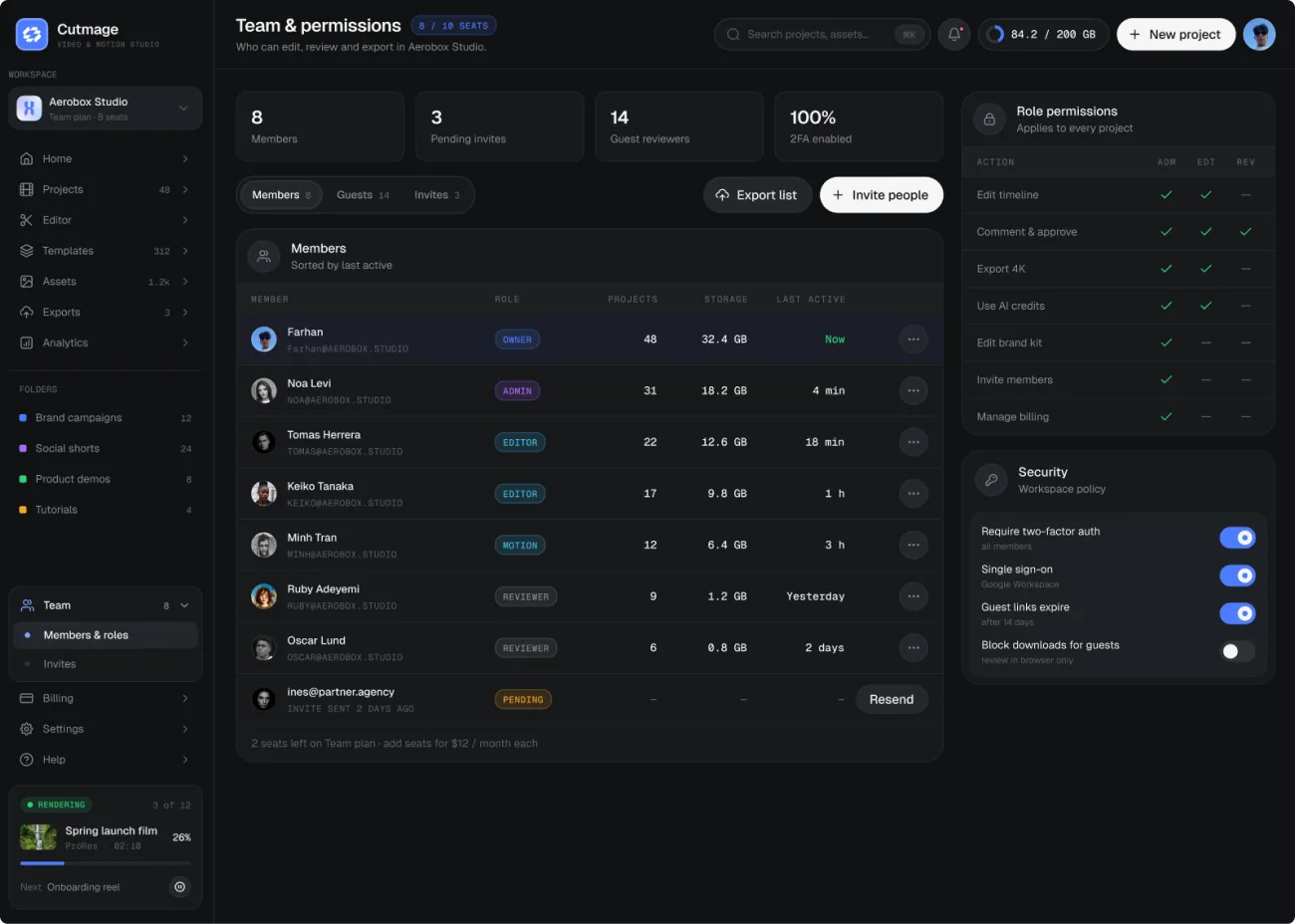Click Invite people button

click(882, 195)
